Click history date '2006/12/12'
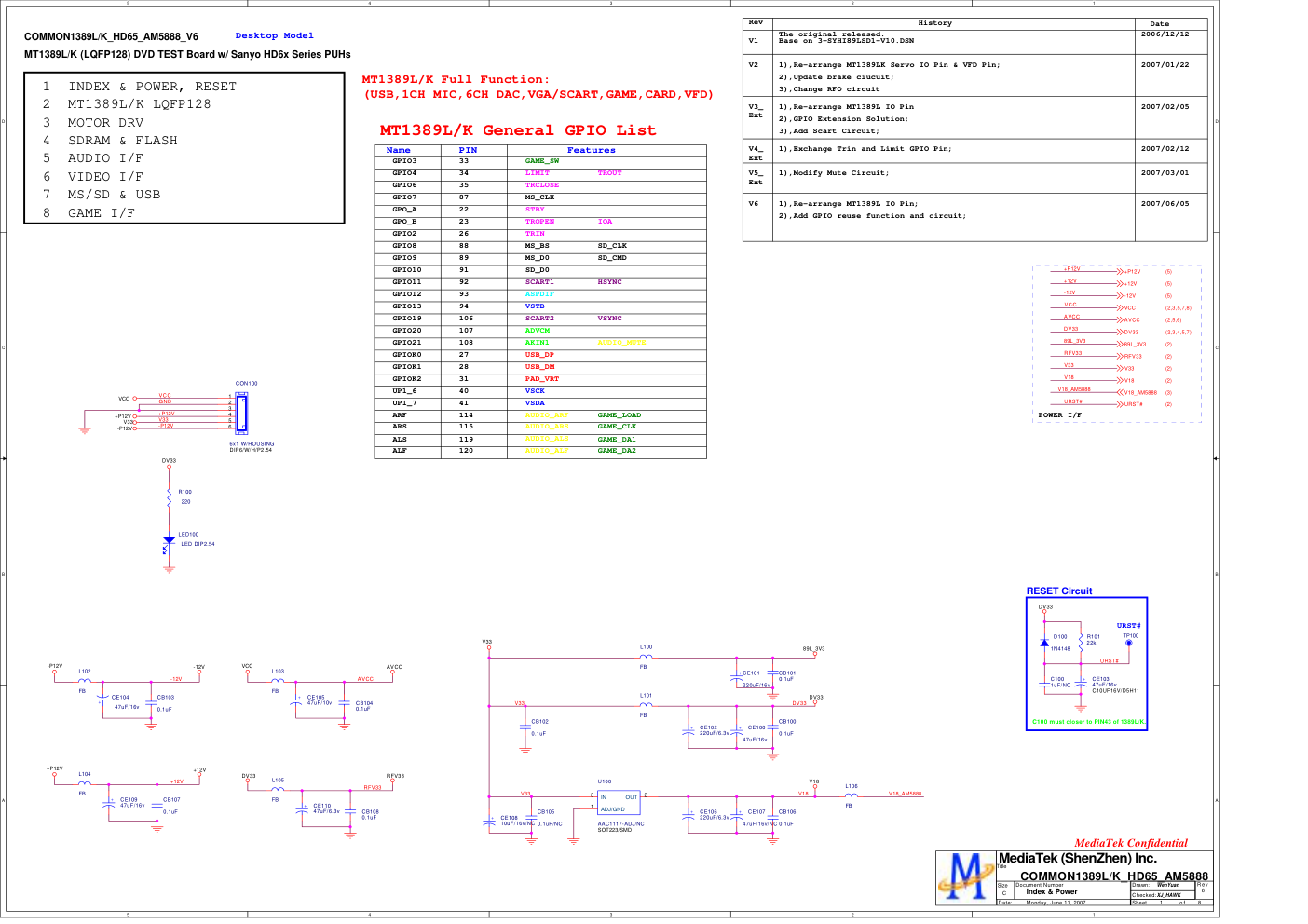1308x924 pixels. tap(1165, 34)
